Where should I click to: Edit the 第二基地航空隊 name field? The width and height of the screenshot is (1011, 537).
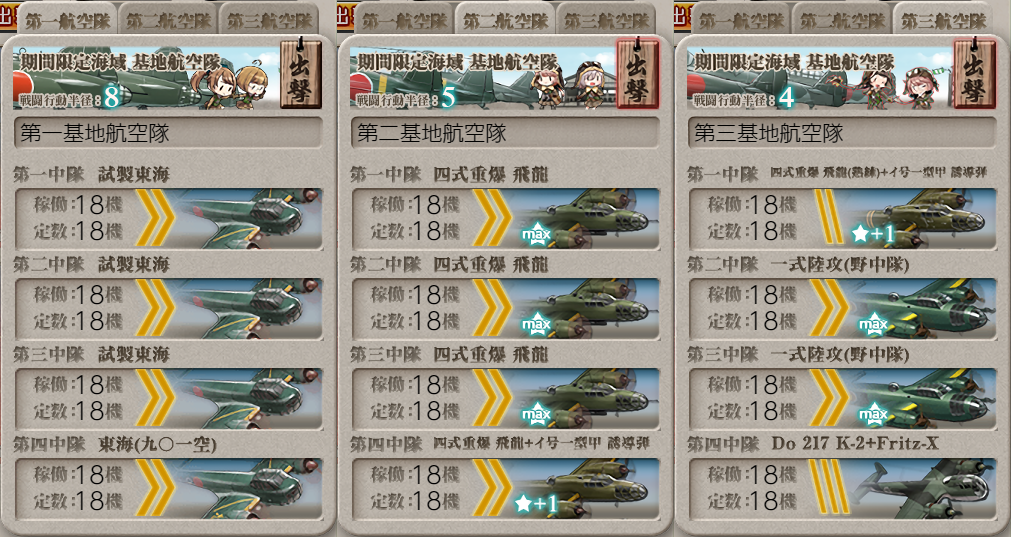click(x=505, y=133)
